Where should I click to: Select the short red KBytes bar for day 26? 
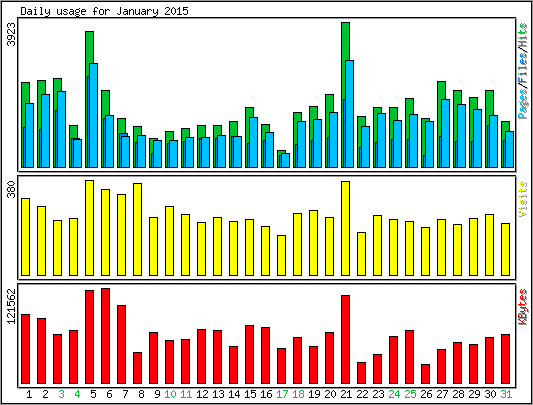tap(425, 374)
